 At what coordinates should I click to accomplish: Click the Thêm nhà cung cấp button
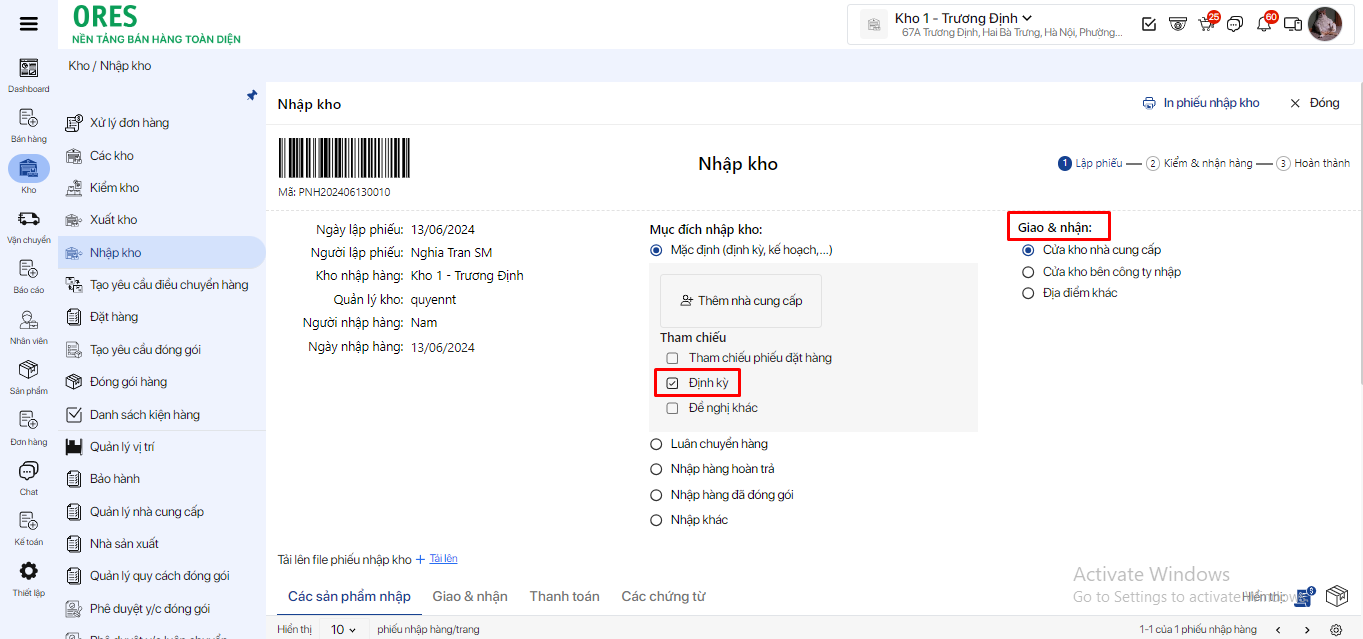coord(740,301)
